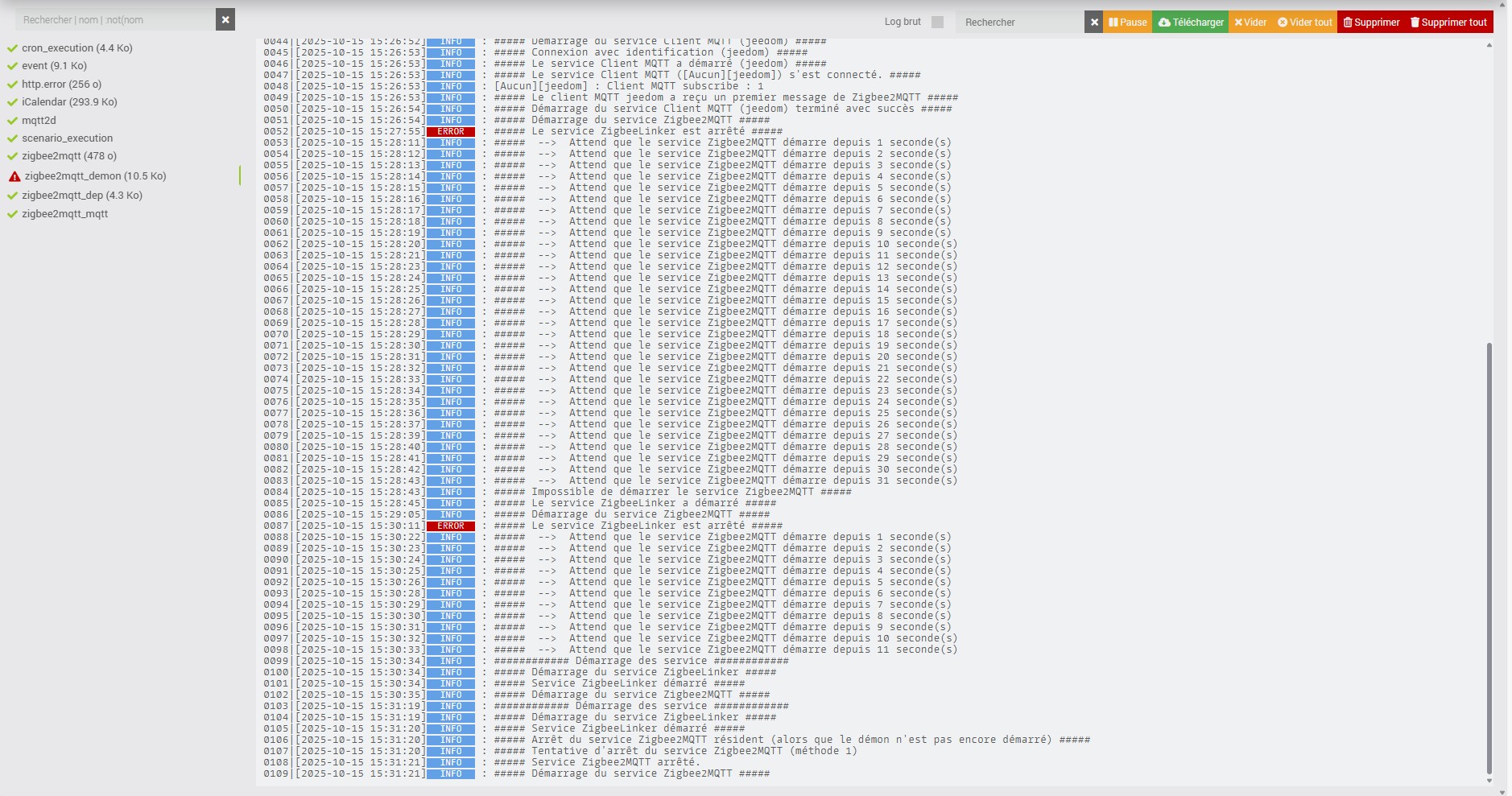Click the green check beside zigbee2mqtt_dep
This screenshot has width=1512, height=796.
13,196
